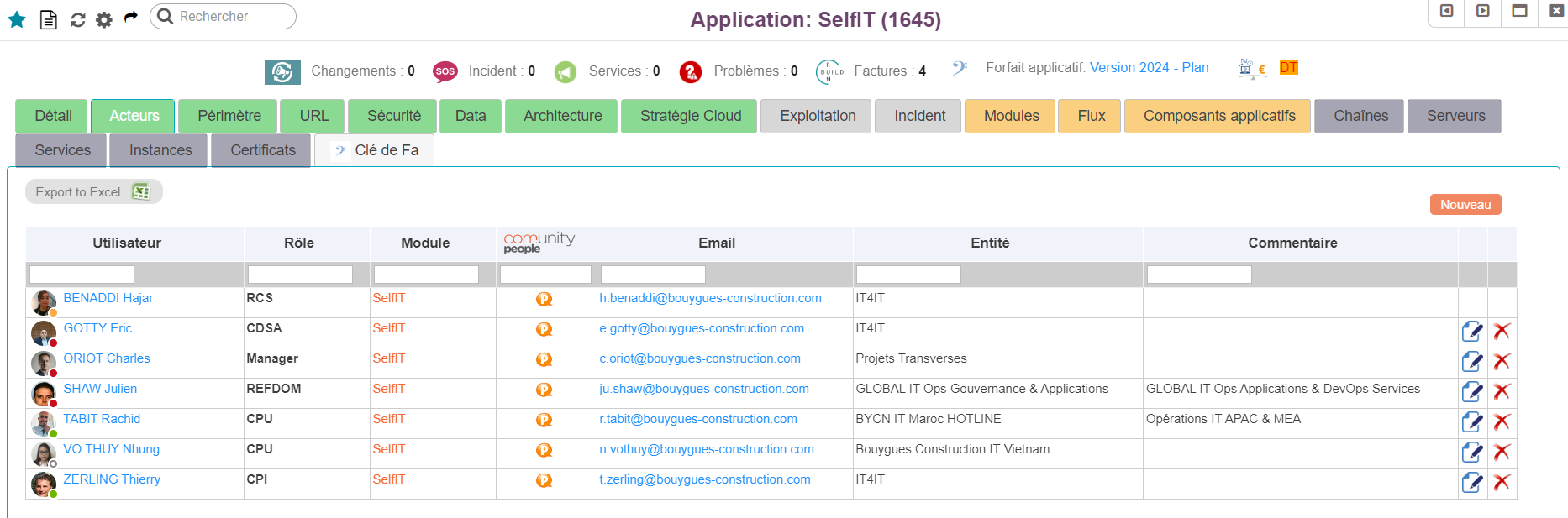Viewport: 1568px width, 518px height.
Task: Click the refresh arrows icon
Action: 77,19
